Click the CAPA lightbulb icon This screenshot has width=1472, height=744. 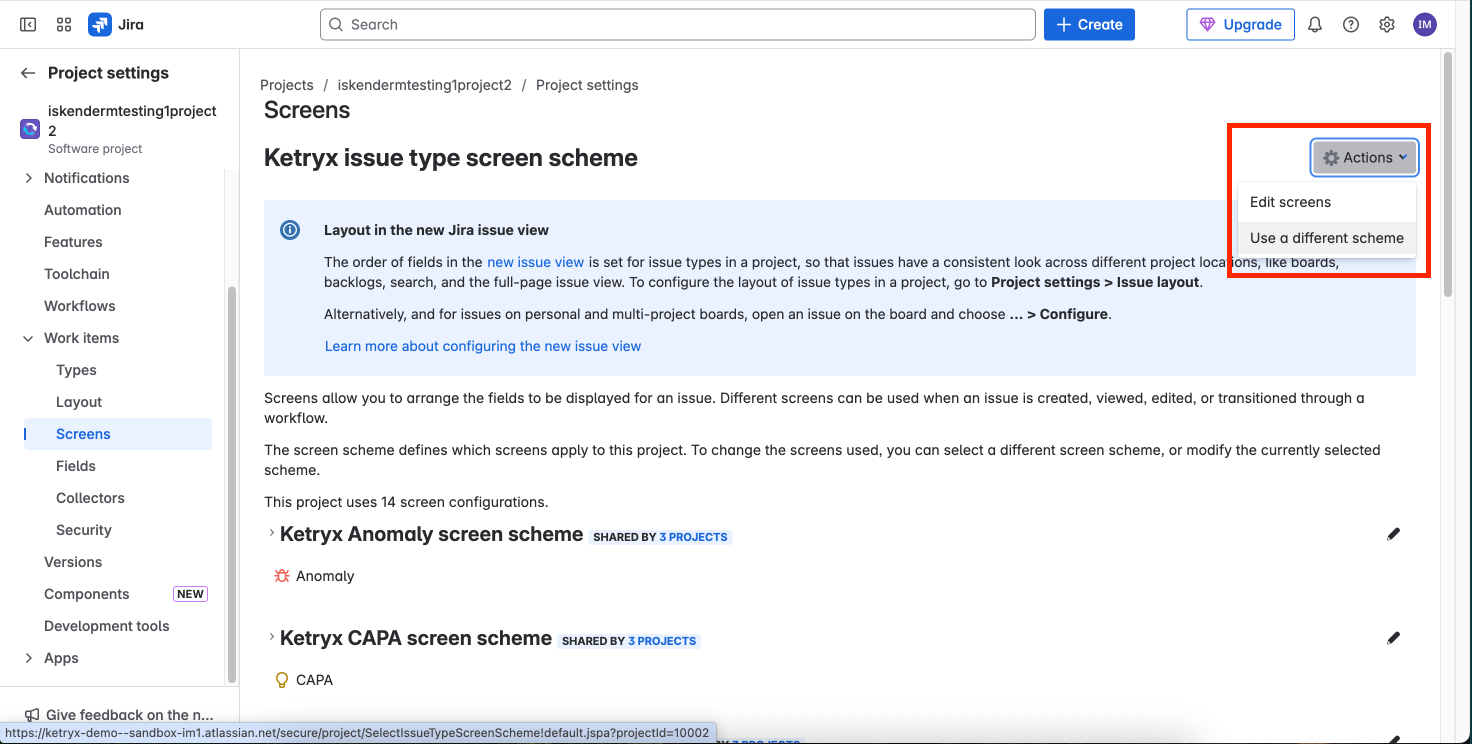[x=282, y=680]
